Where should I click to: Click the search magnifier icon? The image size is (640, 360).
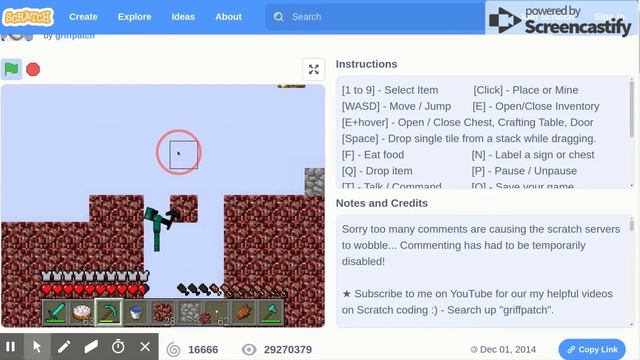tap(279, 17)
